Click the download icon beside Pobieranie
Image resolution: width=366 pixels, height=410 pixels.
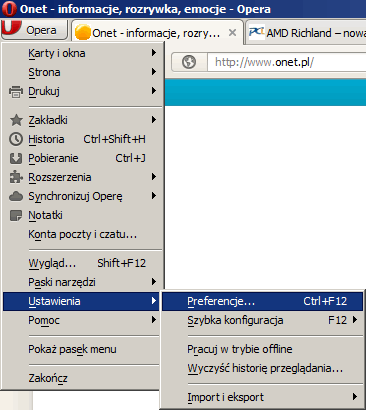[16, 158]
